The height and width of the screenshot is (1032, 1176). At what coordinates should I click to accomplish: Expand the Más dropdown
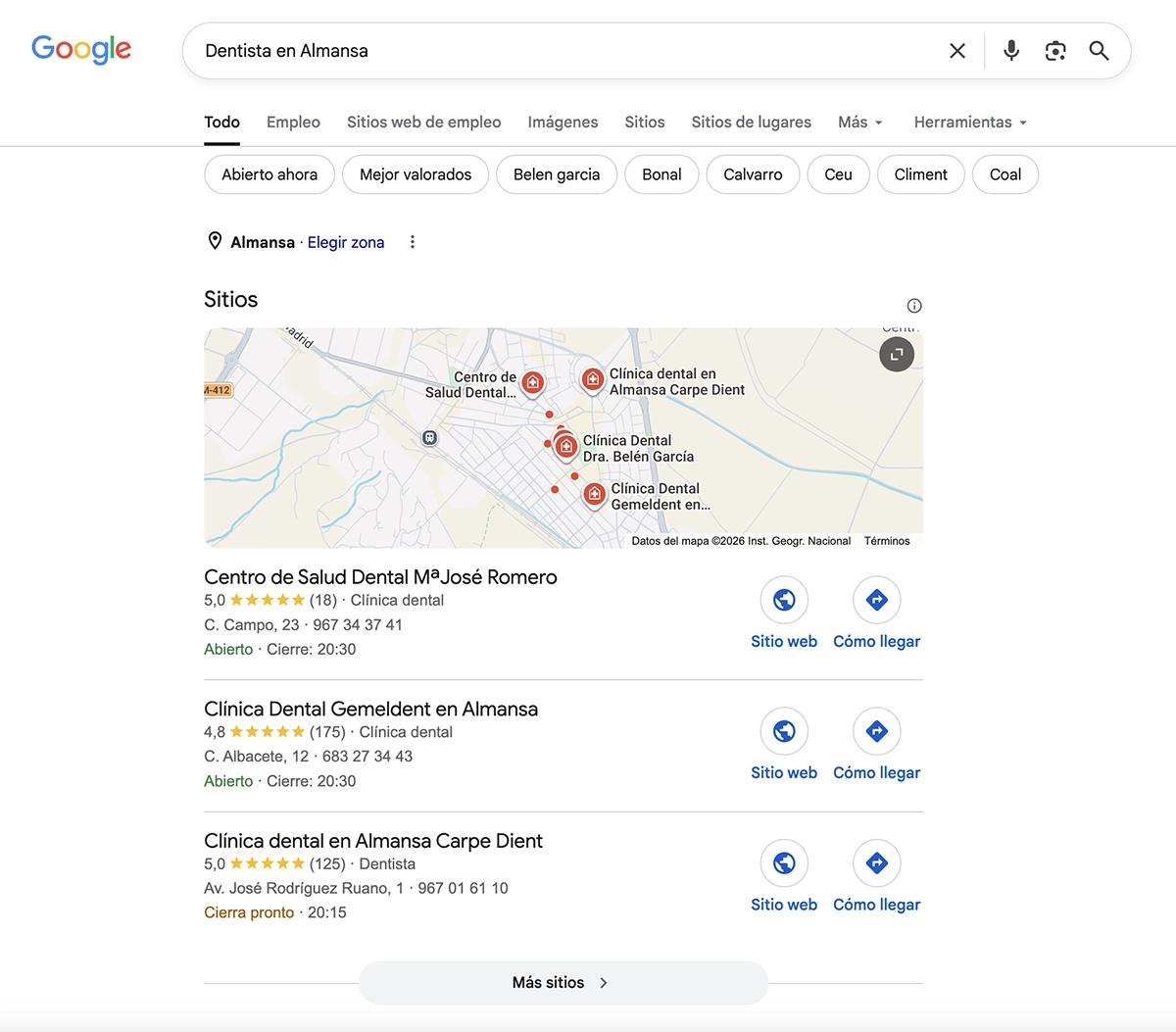pos(860,123)
